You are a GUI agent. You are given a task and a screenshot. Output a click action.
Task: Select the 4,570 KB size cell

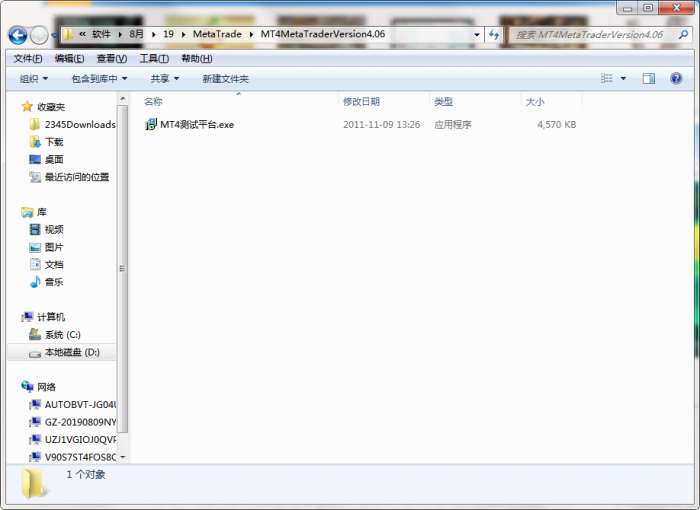click(x=556, y=125)
